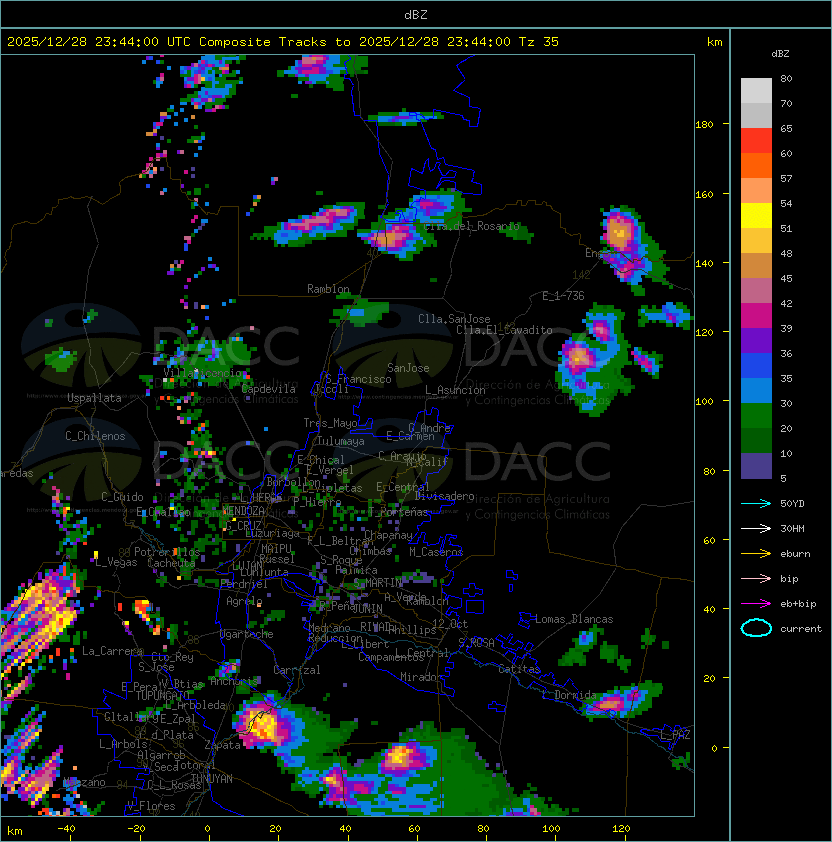Click the -40 tick on the x-axis

coord(66,829)
